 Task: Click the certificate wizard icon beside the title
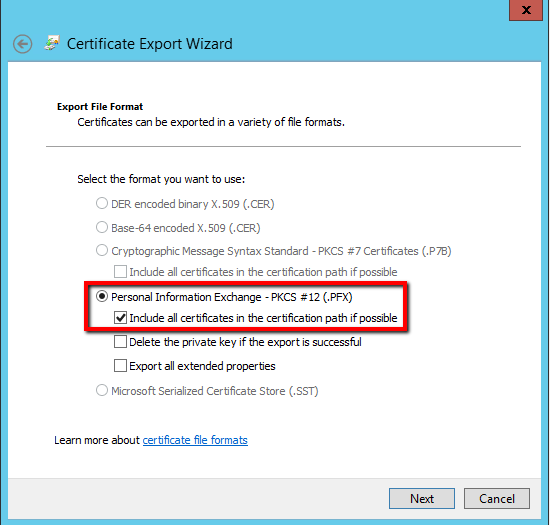pyautogui.click(x=52, y=43)
